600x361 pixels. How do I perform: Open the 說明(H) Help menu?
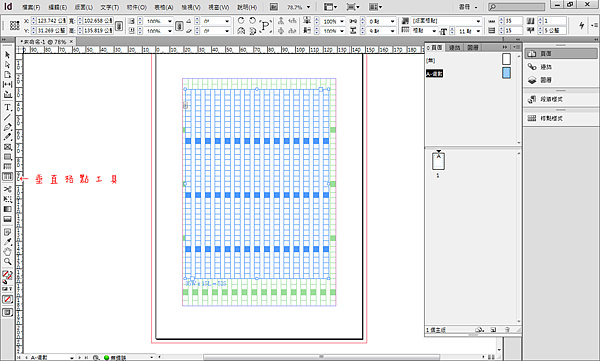pyautogui.click(x=247, y=7)
